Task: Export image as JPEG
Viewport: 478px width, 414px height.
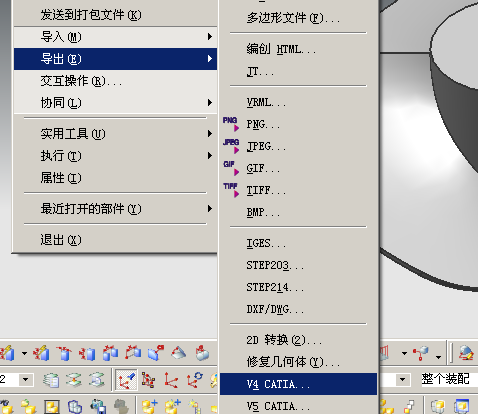Action: pyautogui.click(x=298, y=146)
